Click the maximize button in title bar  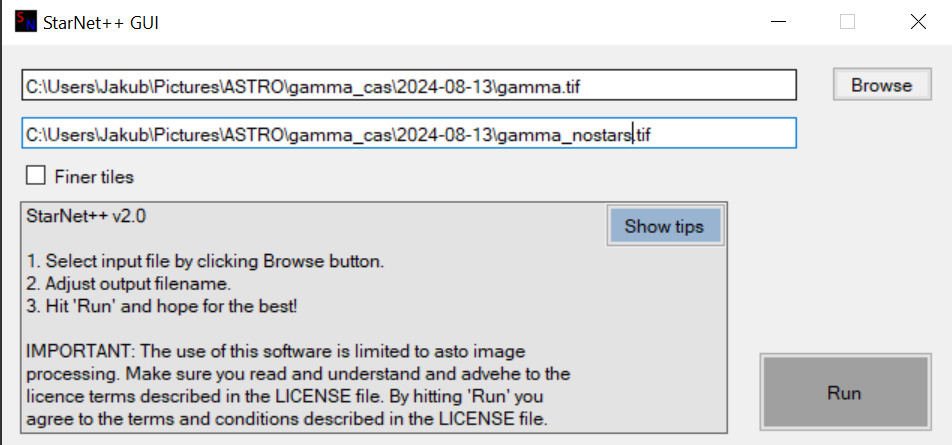pos(848,22)
